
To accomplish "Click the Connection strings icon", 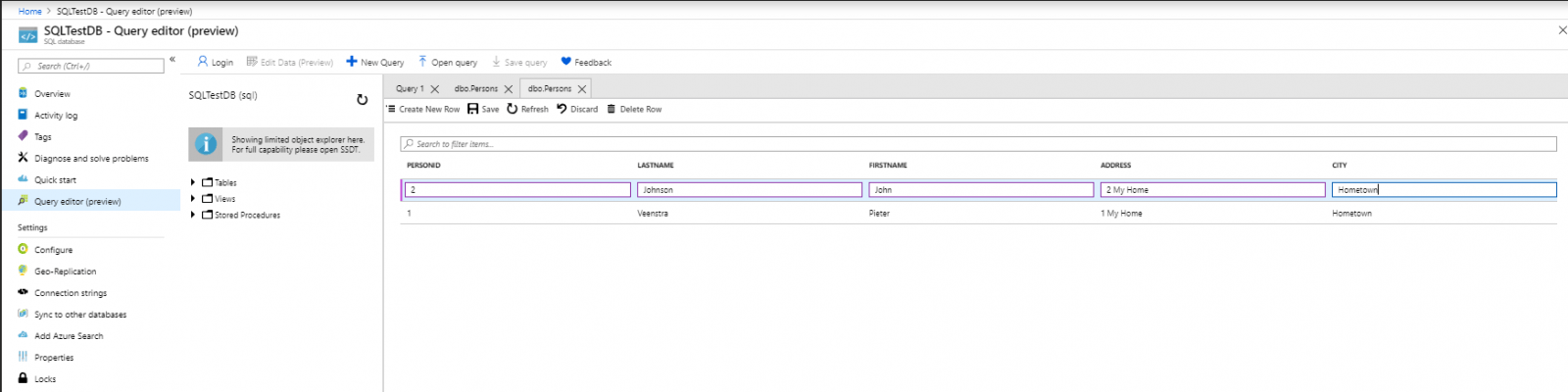I will click(x=23, y=292).
